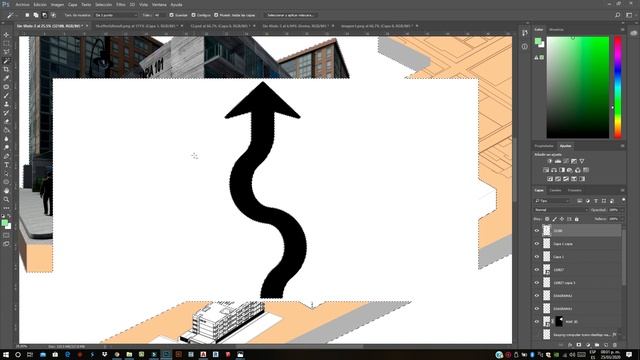The image size is (640, 360).
Task: Click the Hue/Saturation adjustment icon
Action: click(x=546, y=170)
